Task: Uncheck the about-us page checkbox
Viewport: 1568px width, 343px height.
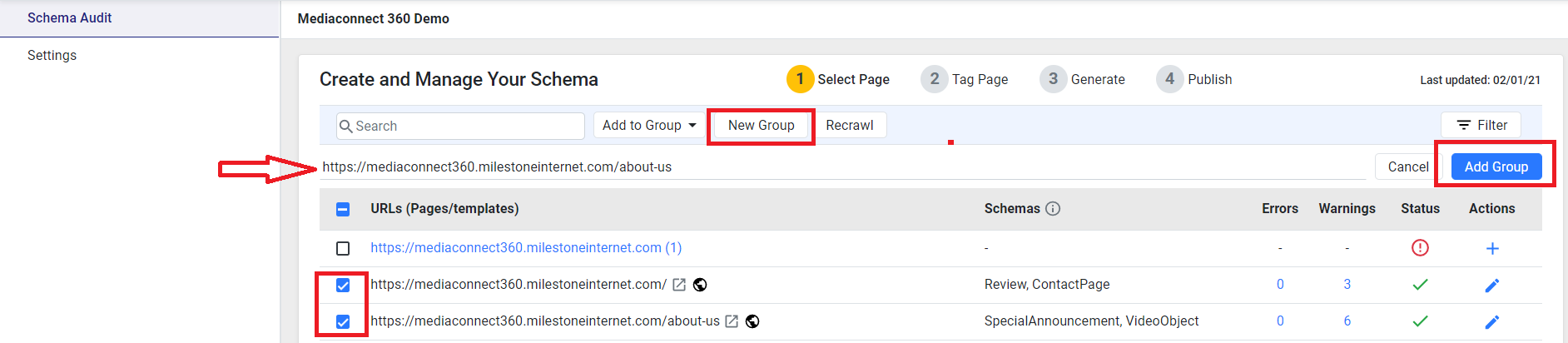Action: pyautogui.click(x=343, y=321)
